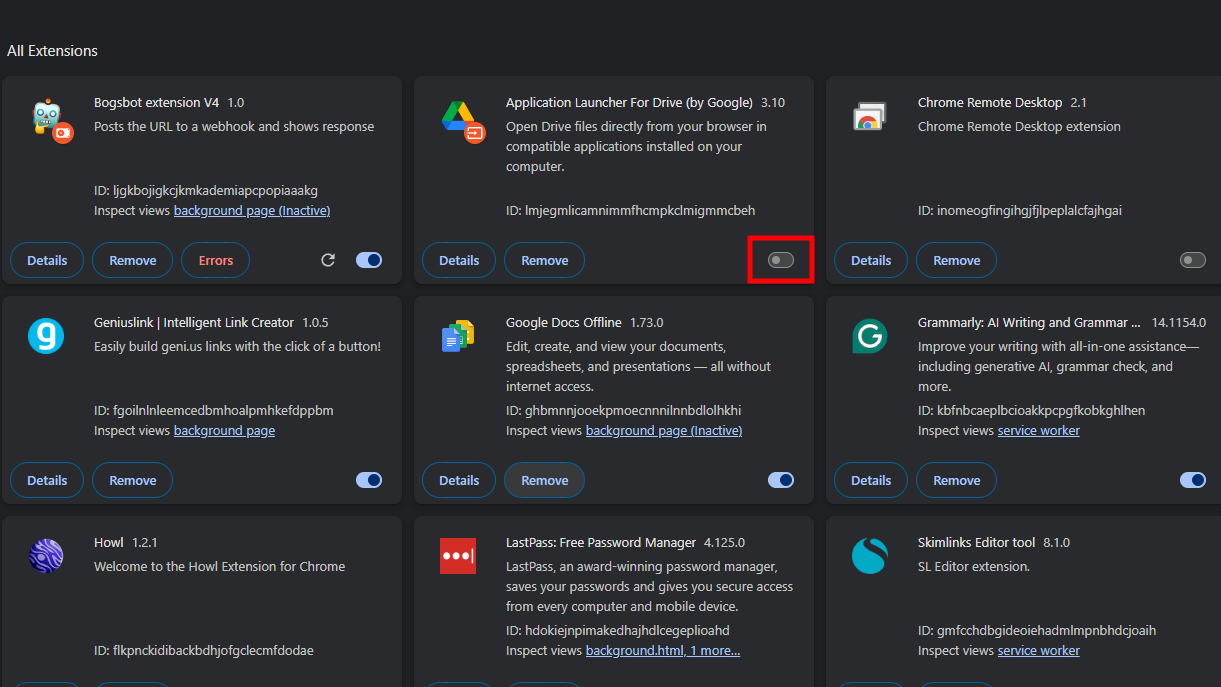1221x687 pixels.
Task: Enable Application Launcher For Drive toggle
Action: [x=781, y=260]
